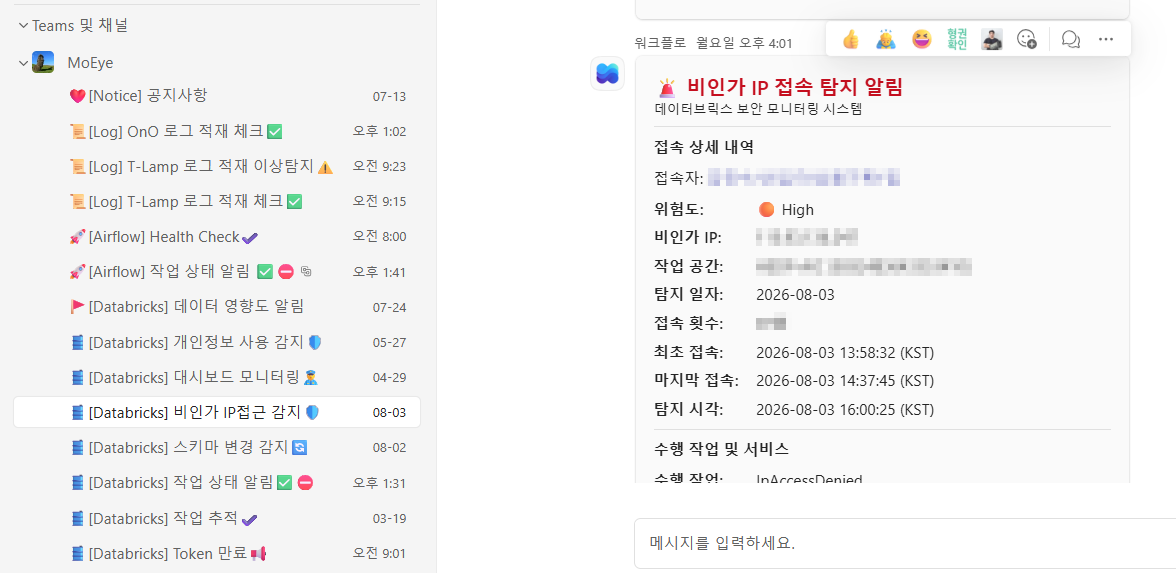Image resolution: width=1176 pixels, height=573 pixels.
Task: Open the add reaction emoji picker
Action: click(x=1027, y=39)
